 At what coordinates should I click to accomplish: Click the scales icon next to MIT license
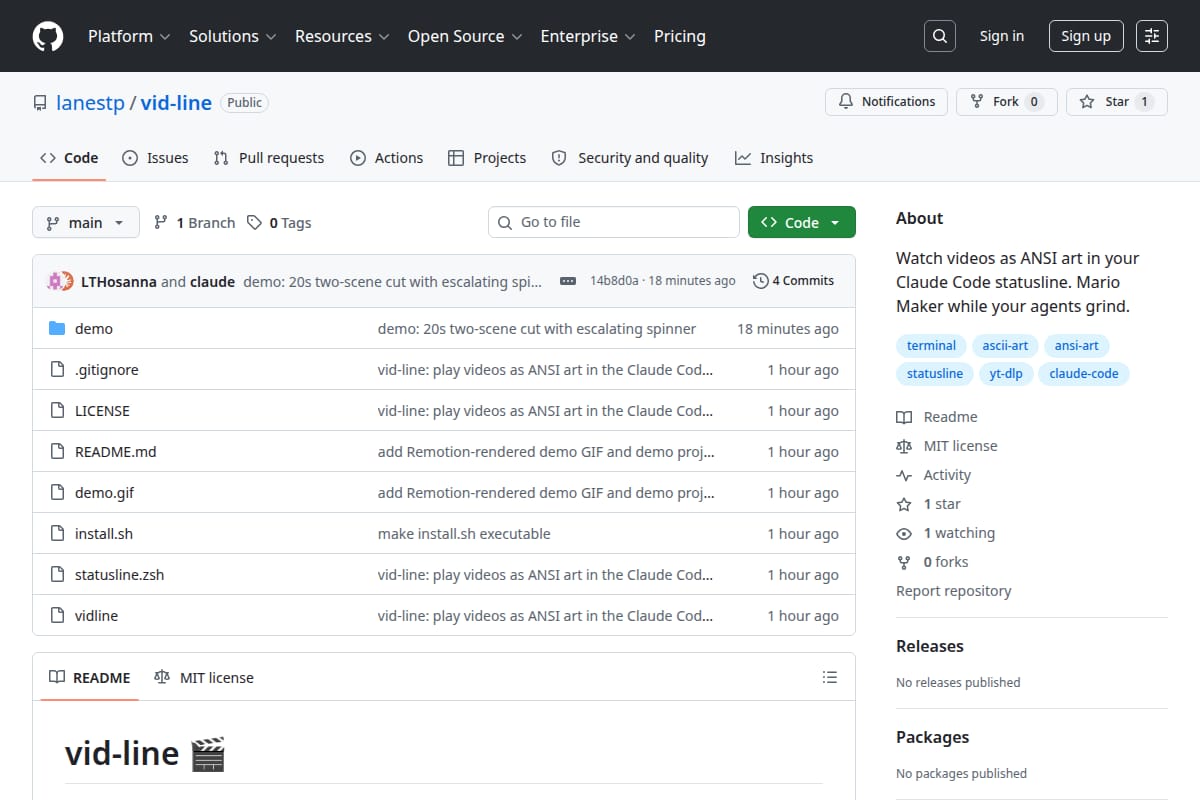pos(904,446)
